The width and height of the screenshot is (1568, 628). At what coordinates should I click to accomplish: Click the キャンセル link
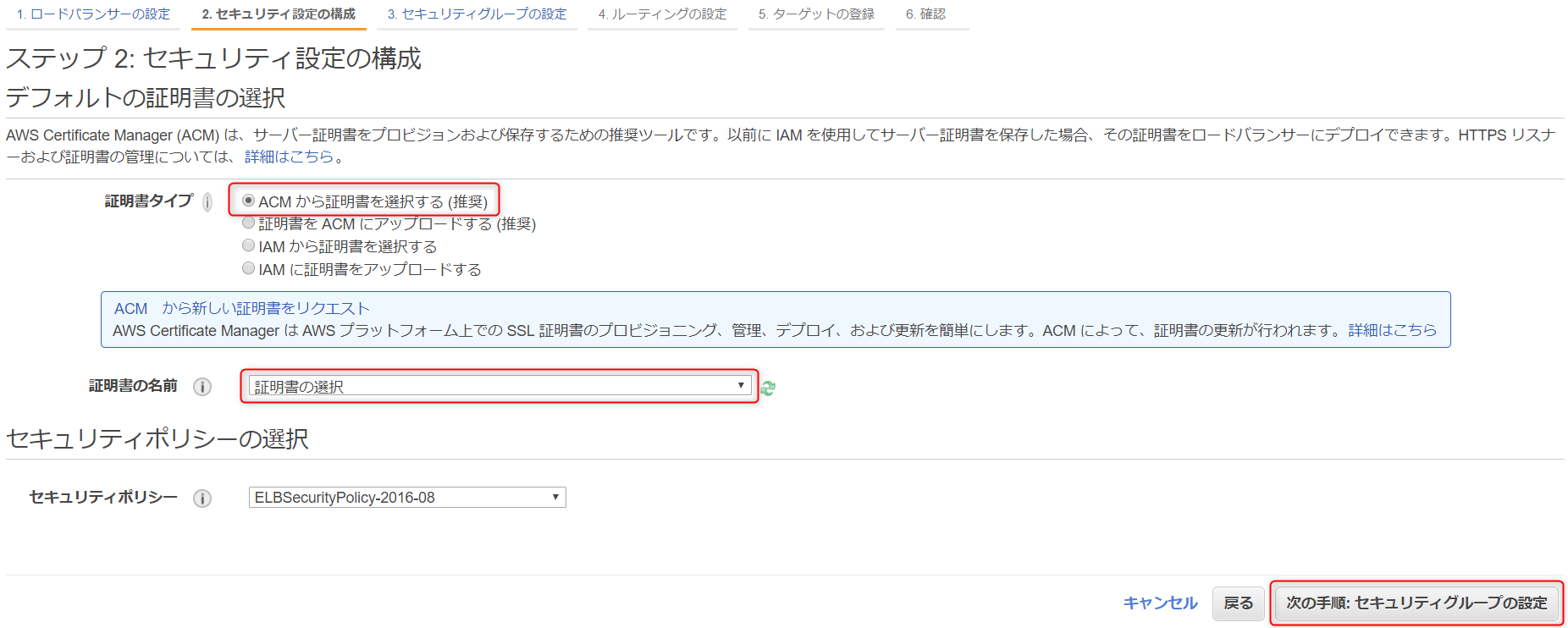coord(1160,603)
